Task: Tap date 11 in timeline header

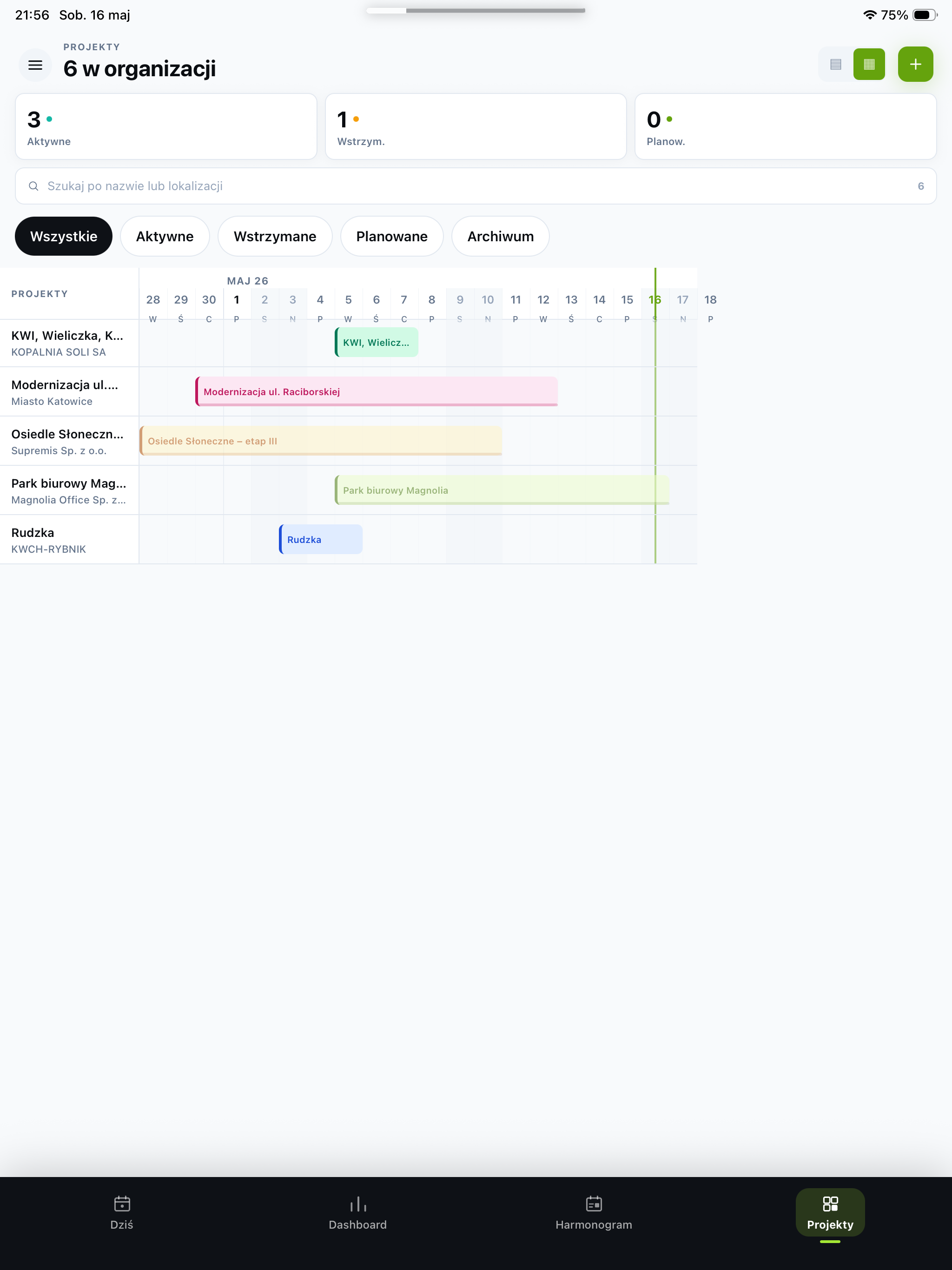Action: point(516,300)
